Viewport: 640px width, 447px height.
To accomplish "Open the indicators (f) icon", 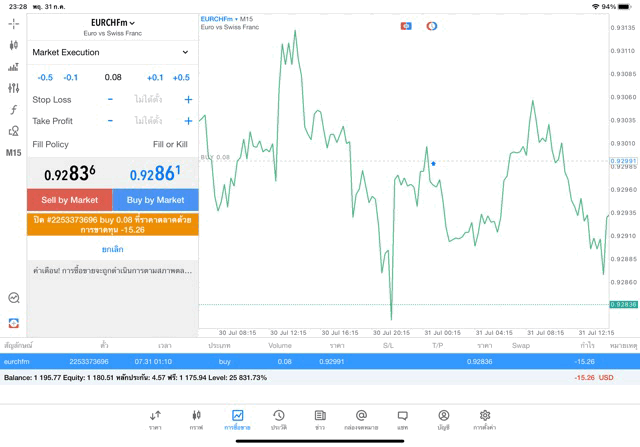I will point(13,110).
